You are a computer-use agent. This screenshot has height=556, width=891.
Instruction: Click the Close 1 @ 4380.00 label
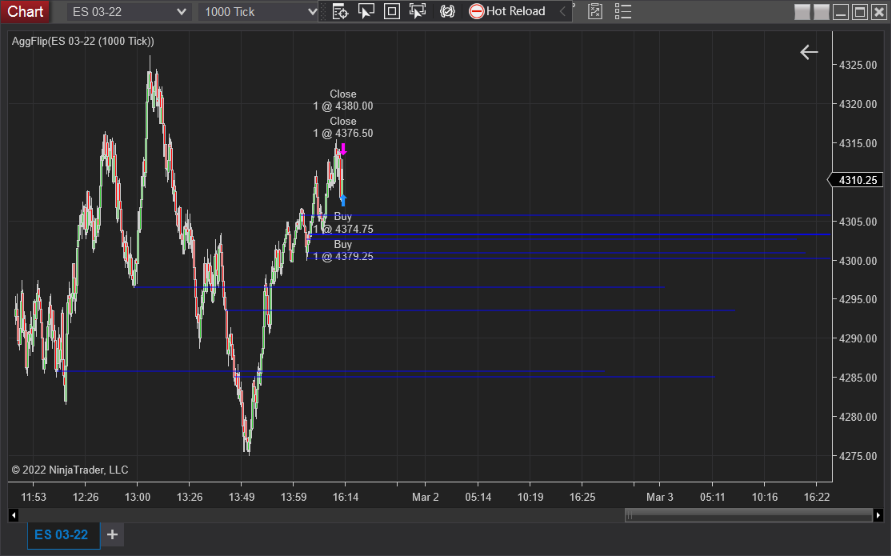pyautogui.click(x=343, y=100)
